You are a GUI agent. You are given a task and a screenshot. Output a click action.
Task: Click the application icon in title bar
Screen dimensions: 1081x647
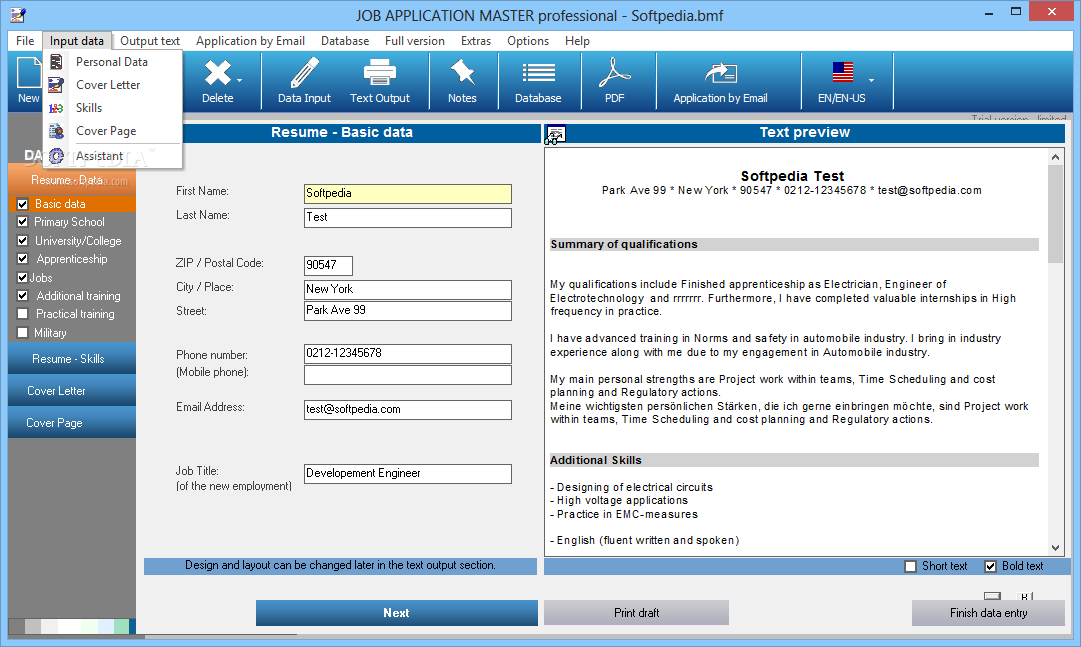(19, 14)
